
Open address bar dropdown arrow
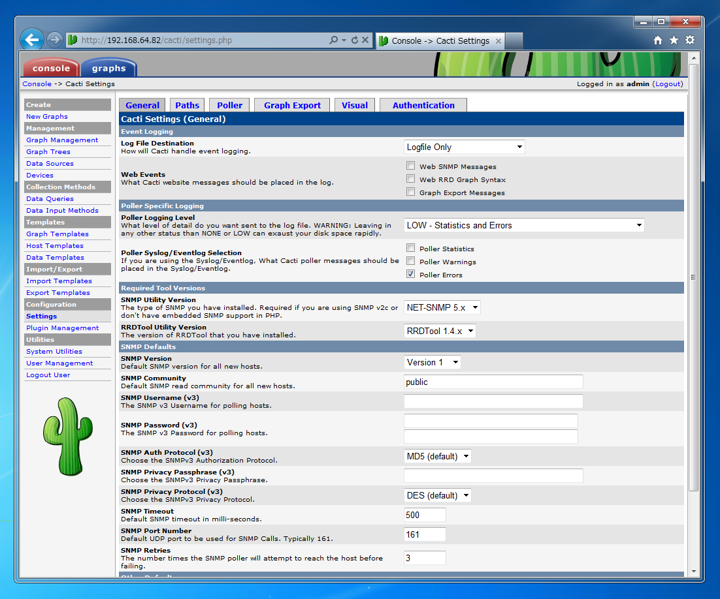(x=344, y=40)
